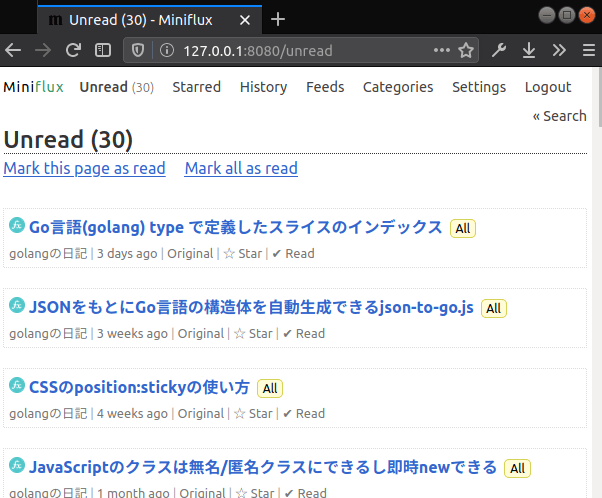Image resolution: width=602 pixels, height=498 pixels.
Task: Toggle the browser sidebar icon
Action: (x=103, y=50)
